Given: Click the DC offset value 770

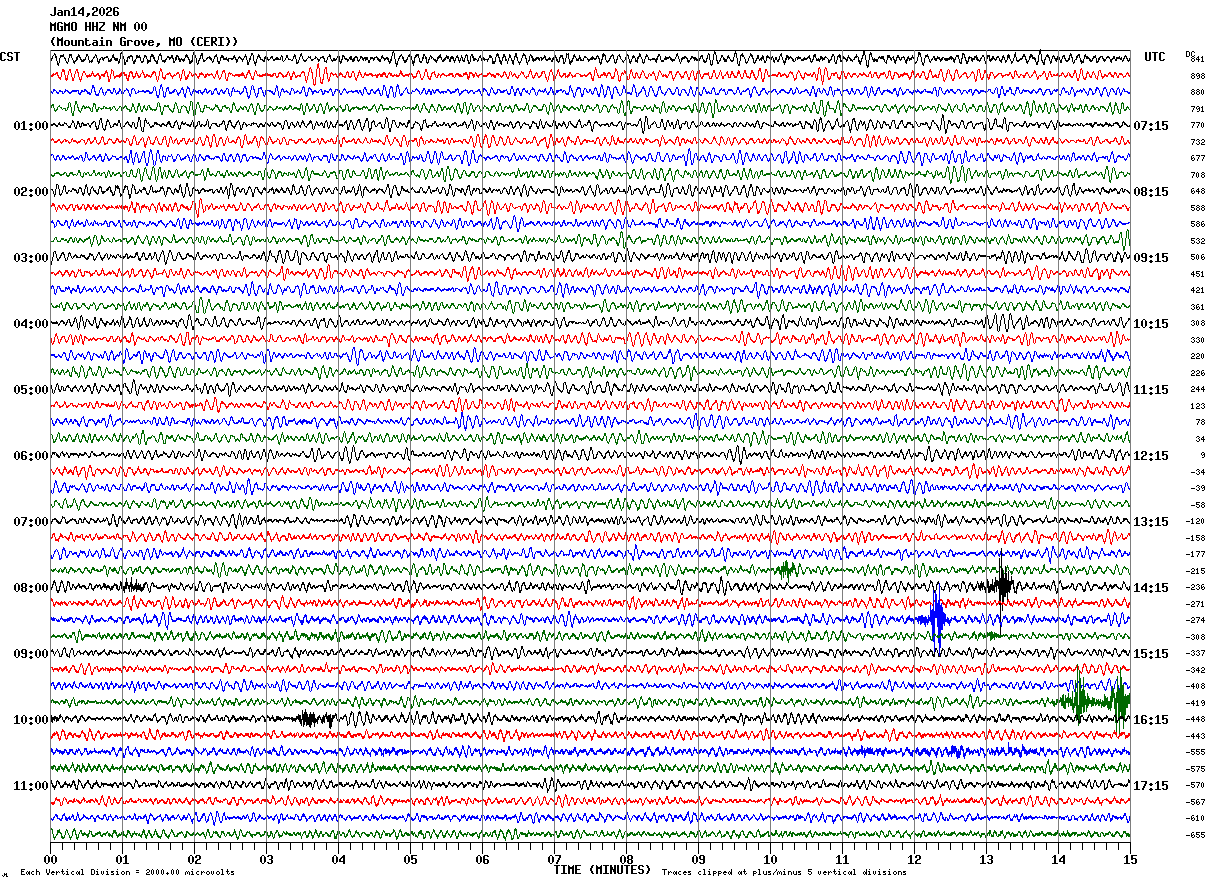Looking at the screenshot, I should tap(1197, 126).
